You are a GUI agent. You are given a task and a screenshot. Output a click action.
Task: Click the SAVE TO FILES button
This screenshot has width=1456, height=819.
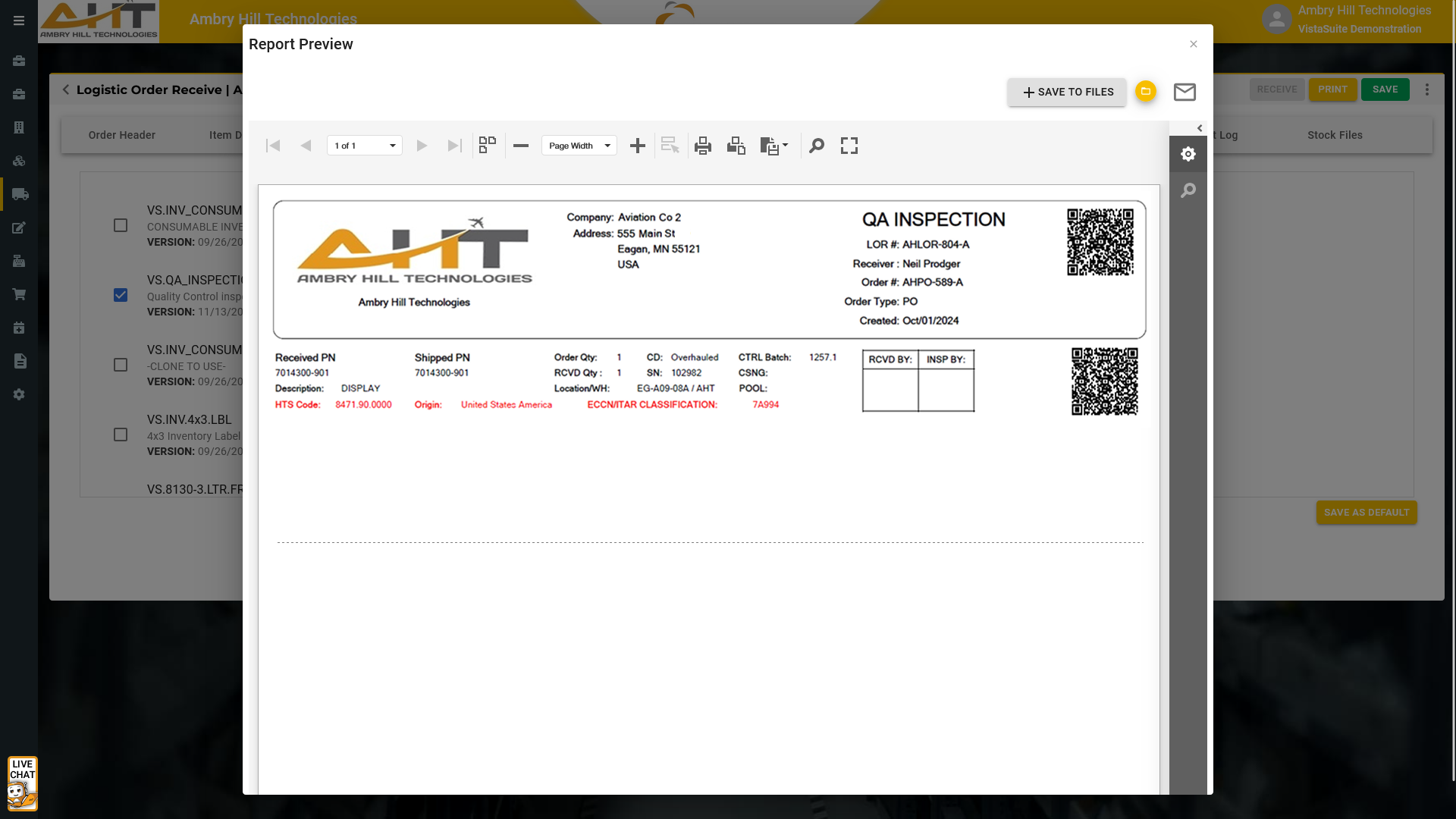(x=1067, y=92)
